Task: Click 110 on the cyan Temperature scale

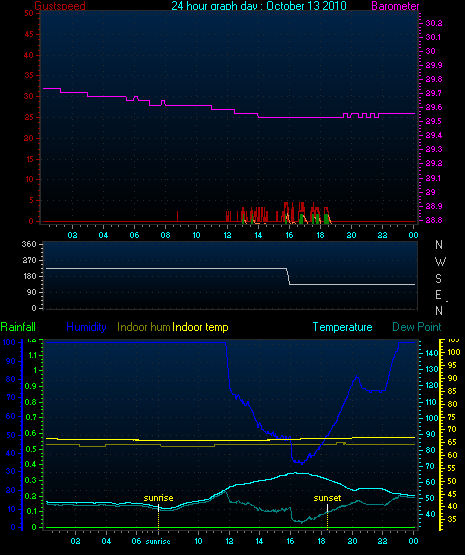Action: (431, 402)
